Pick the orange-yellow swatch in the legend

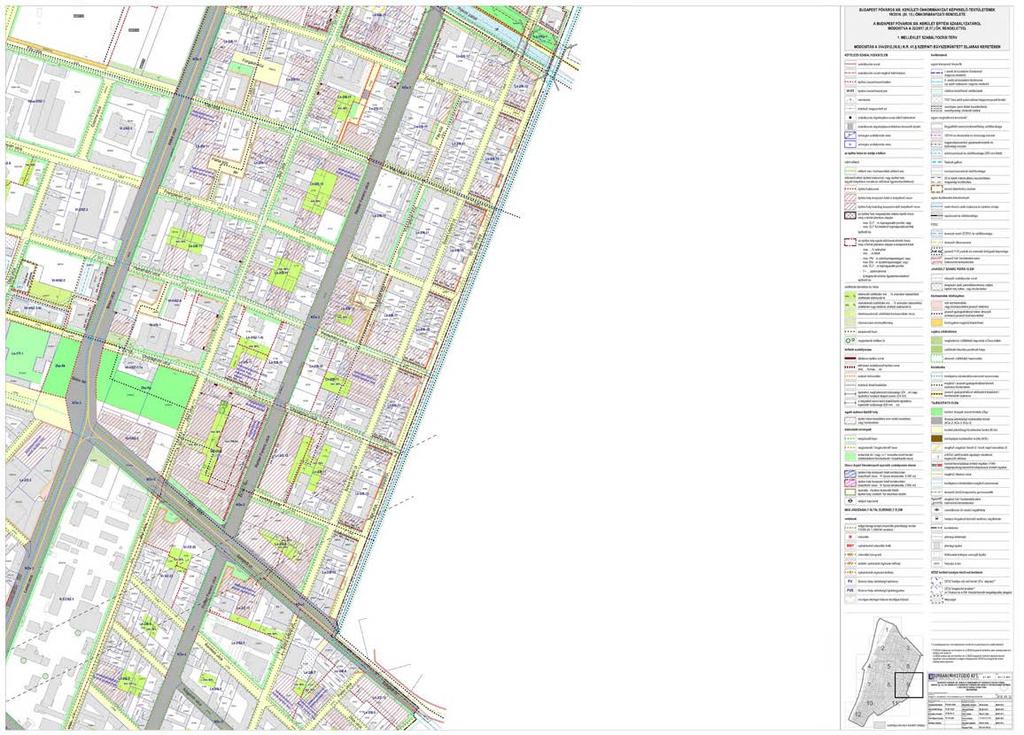pyautogui.click(x=936, y=323)
